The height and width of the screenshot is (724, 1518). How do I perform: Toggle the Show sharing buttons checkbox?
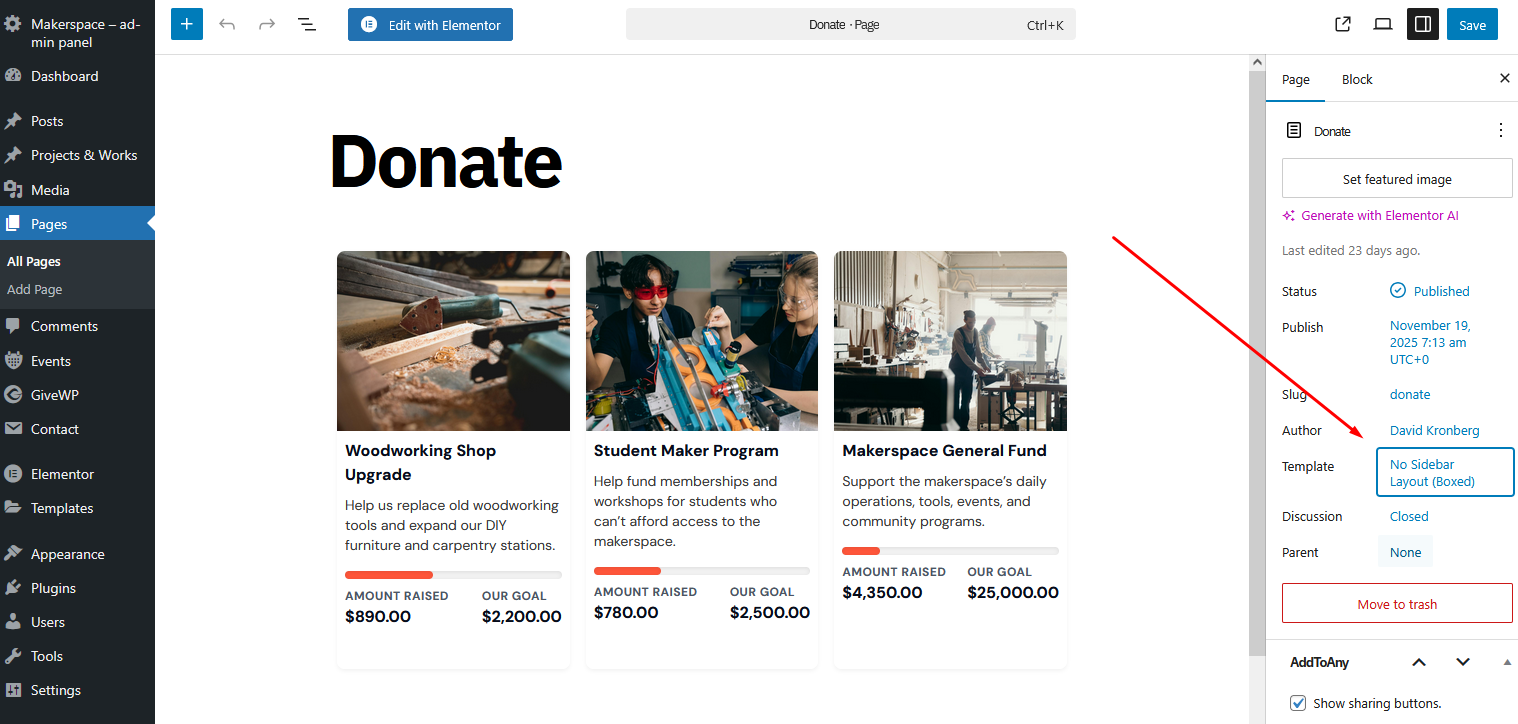[1298, 703]
